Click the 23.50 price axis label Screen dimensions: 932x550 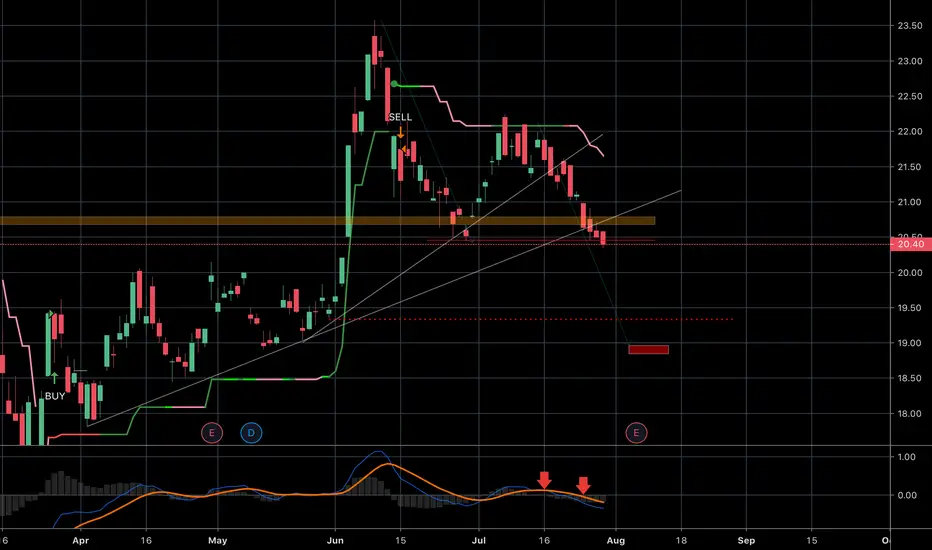[x=910, y=26]
